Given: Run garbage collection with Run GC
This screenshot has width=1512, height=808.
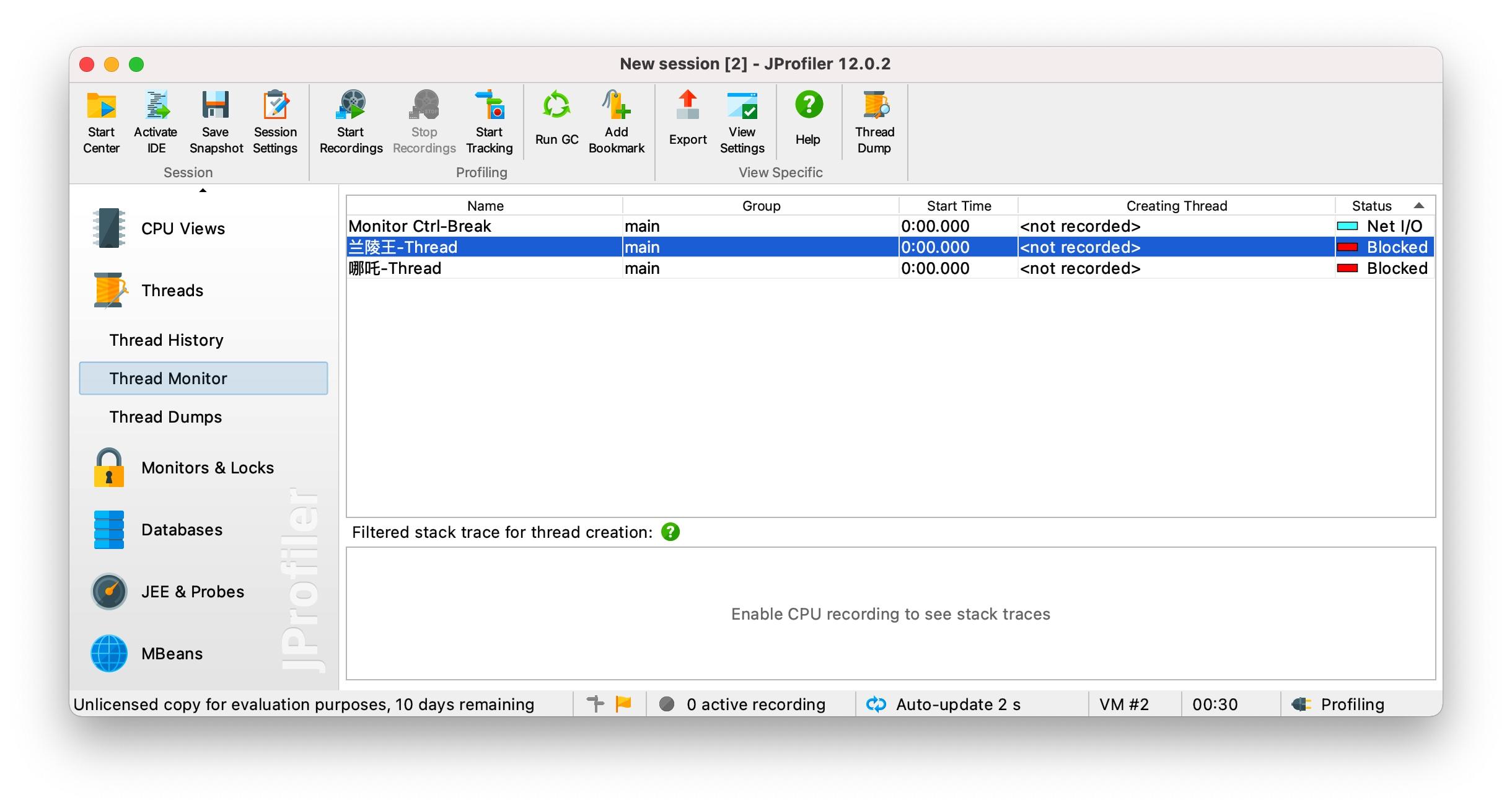Looking at the screenshot, I should 556,119.
